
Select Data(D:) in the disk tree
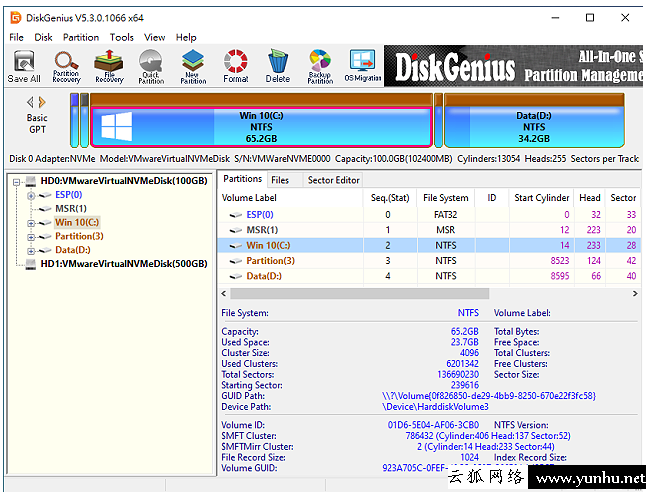(73, 250)
